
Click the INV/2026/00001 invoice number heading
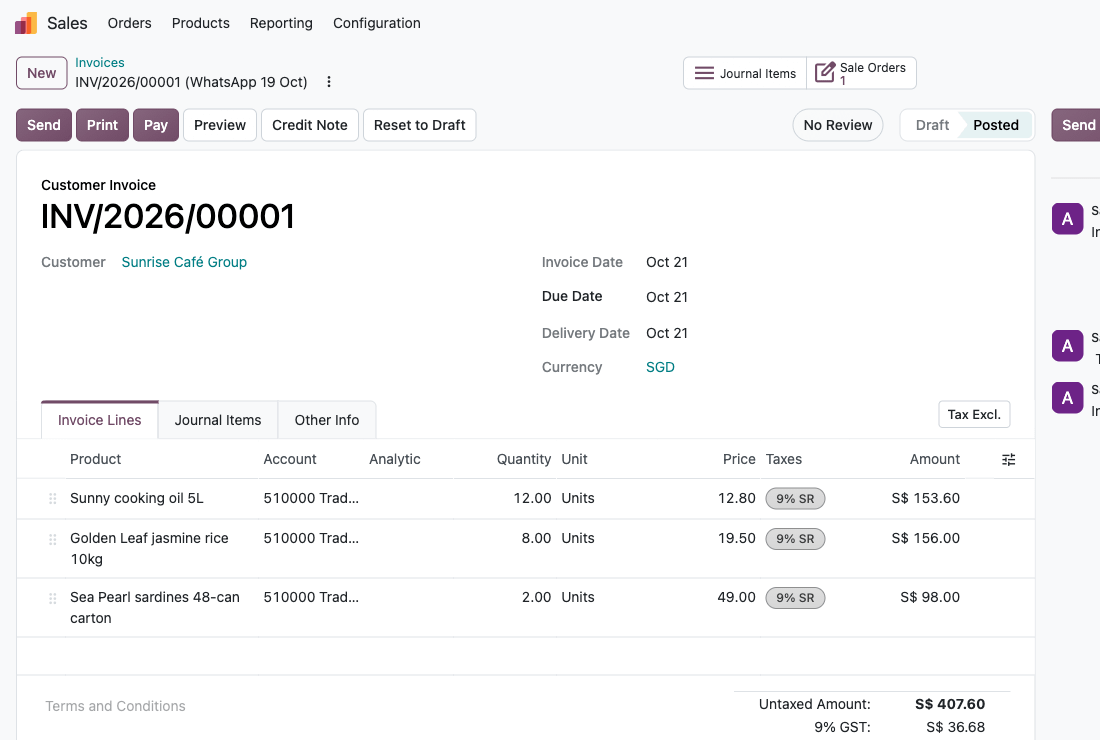tap(168, 217)
